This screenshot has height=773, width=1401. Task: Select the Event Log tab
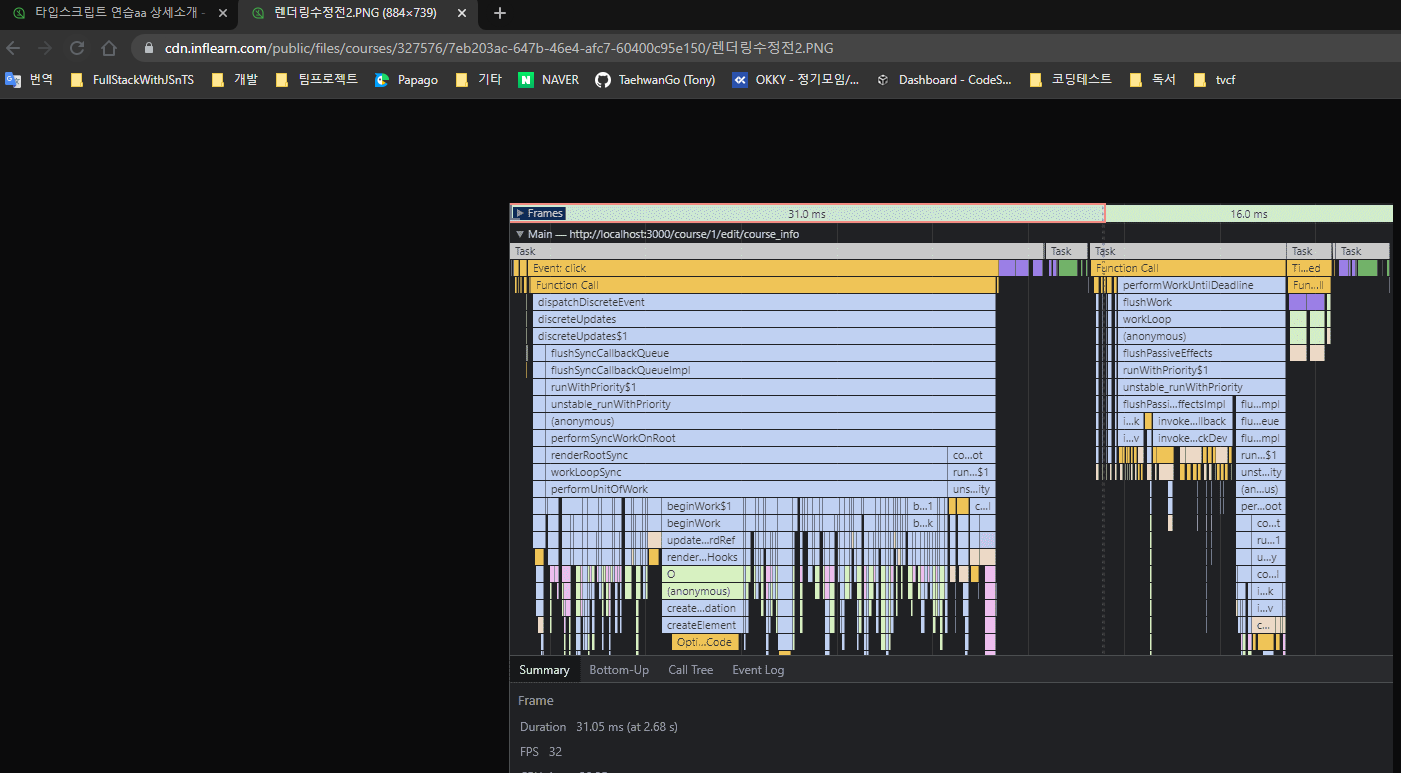tap(757, 670)
